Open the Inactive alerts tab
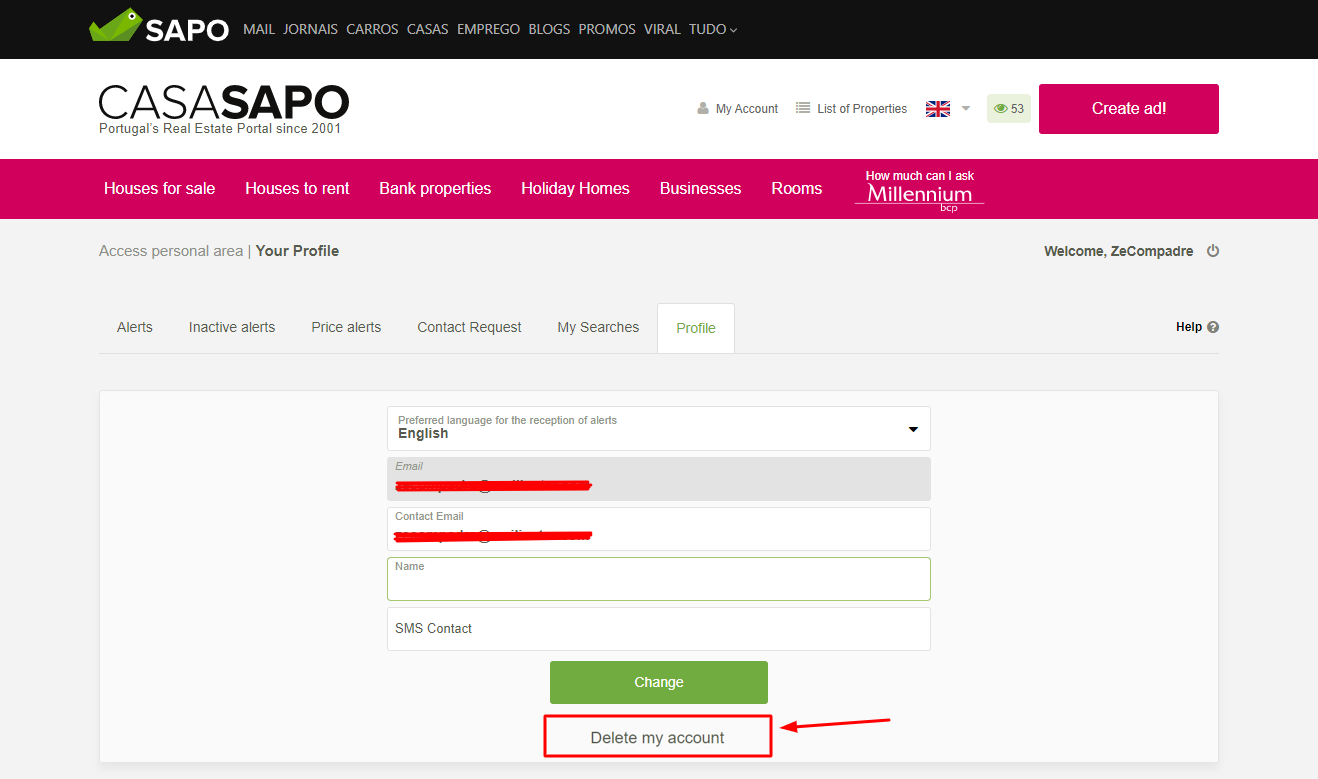 (x=232, y=327)
